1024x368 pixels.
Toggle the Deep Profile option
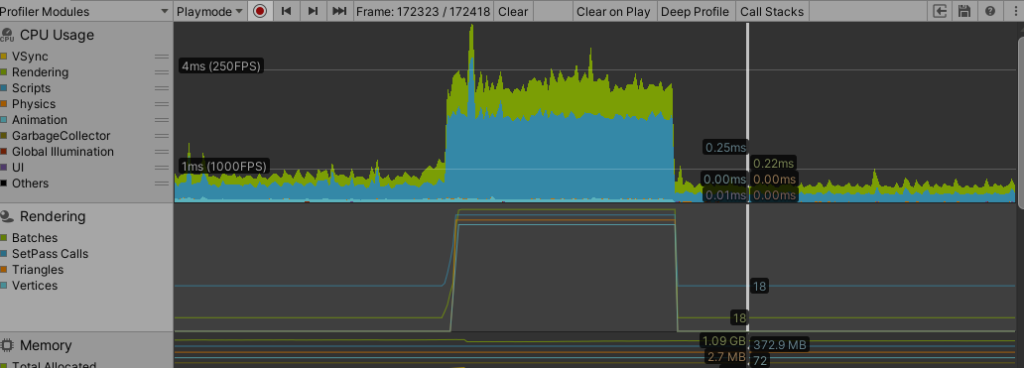click(x=695, y=11)
